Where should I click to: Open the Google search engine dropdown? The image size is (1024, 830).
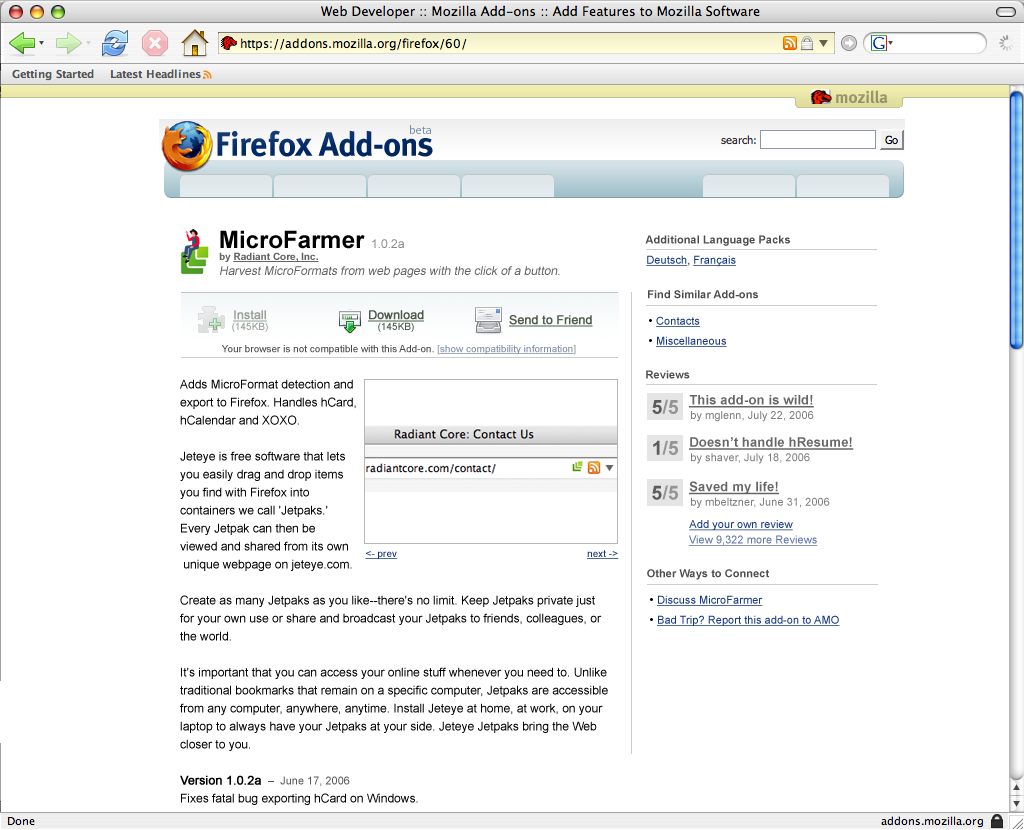[x=882, y=44]
